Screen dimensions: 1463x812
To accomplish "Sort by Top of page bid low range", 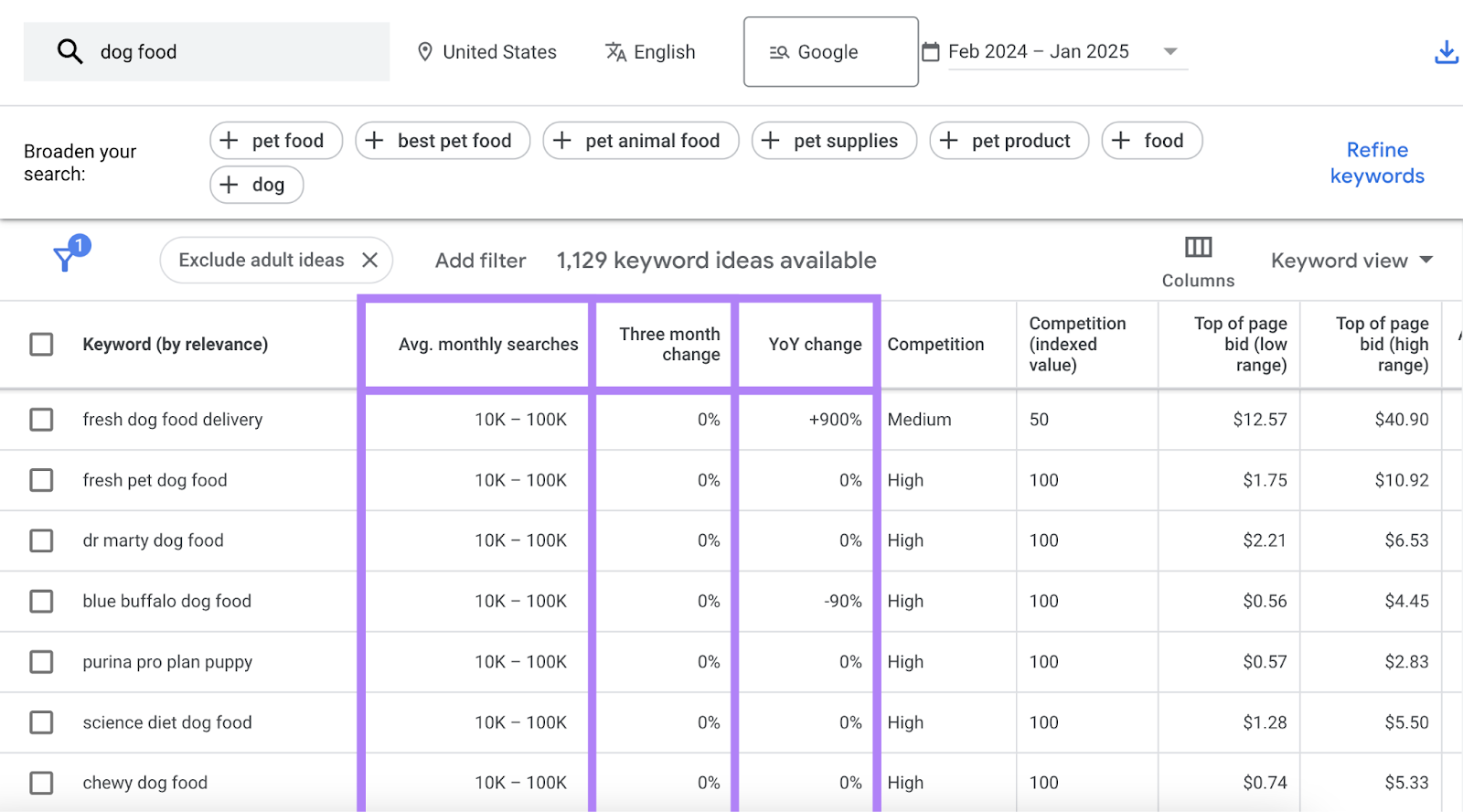I will 1240,345.
